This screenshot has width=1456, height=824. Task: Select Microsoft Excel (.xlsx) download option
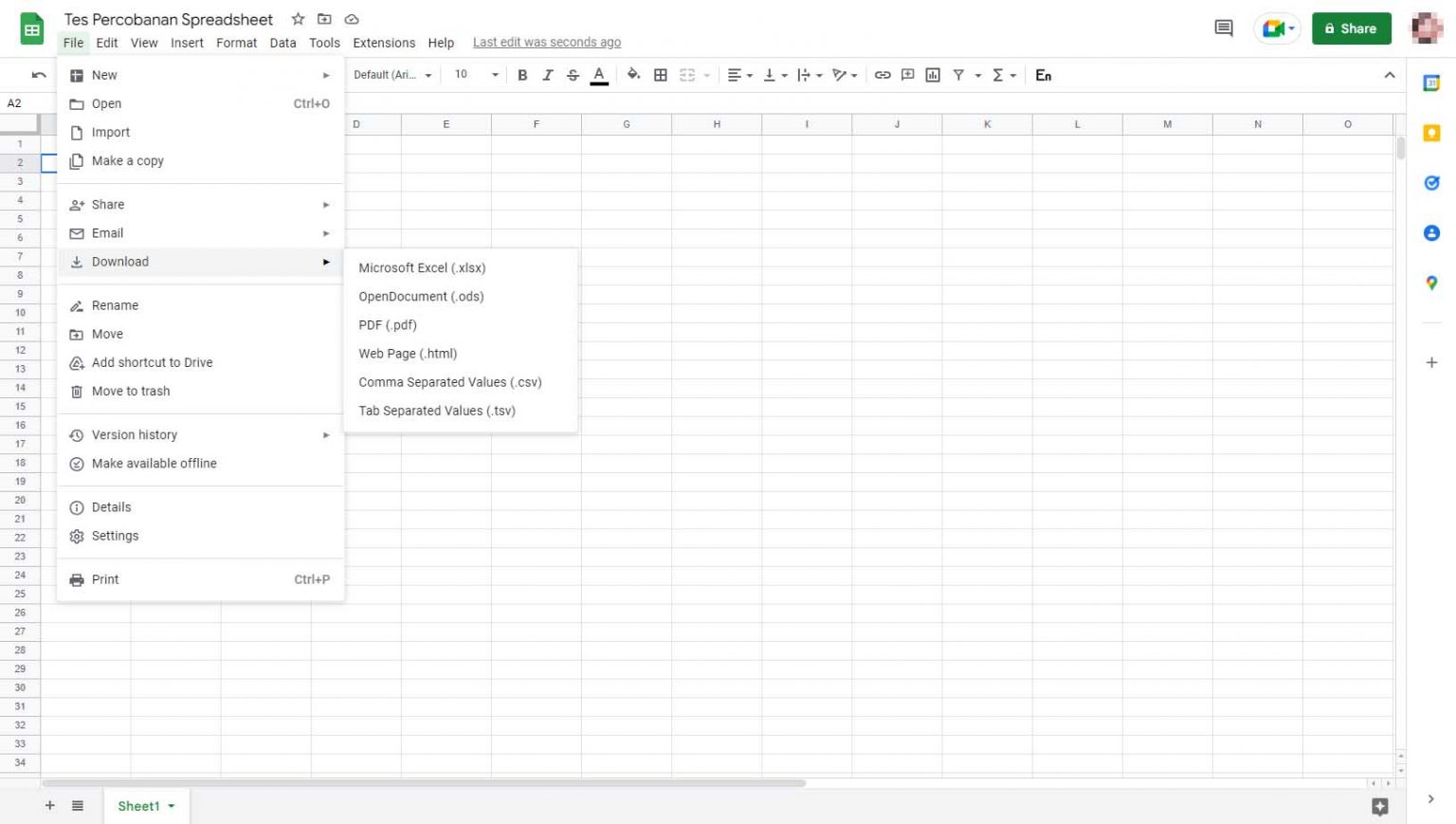coord(422,267)
